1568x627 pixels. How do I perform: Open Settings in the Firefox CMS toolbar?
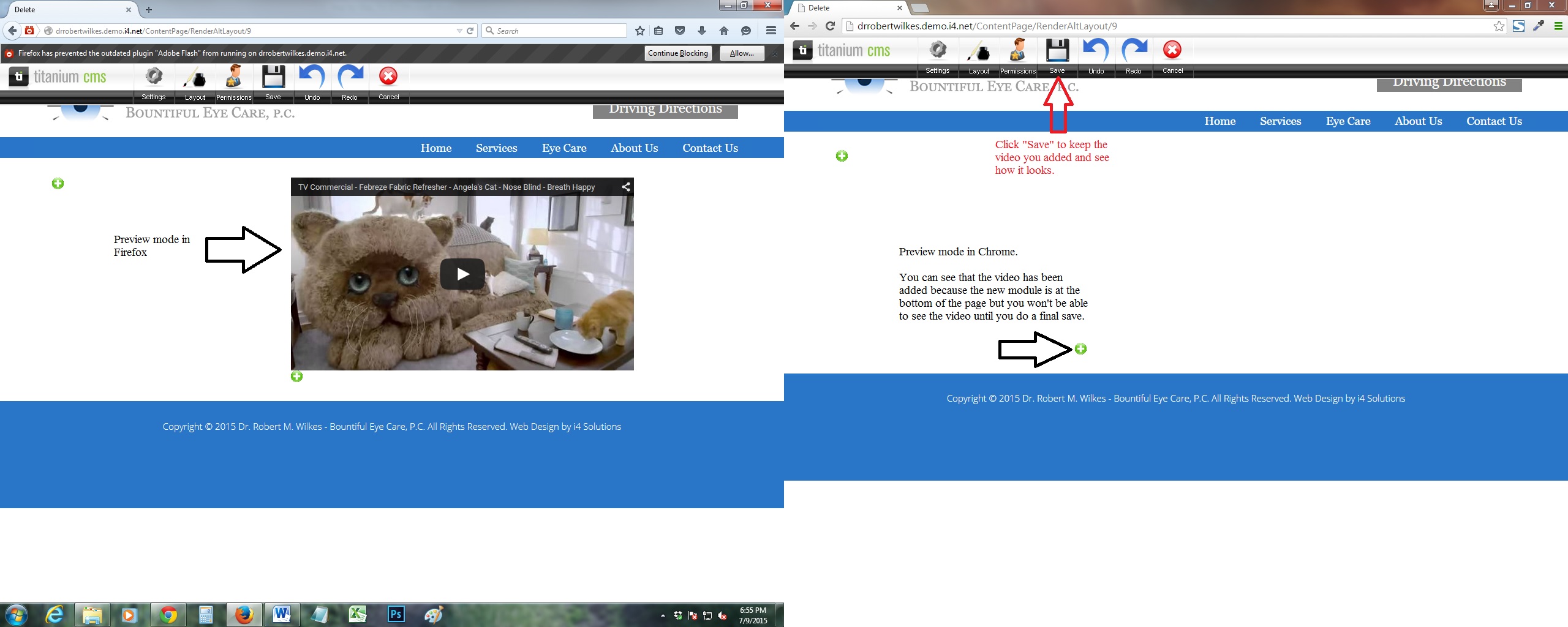click(154, 78)
